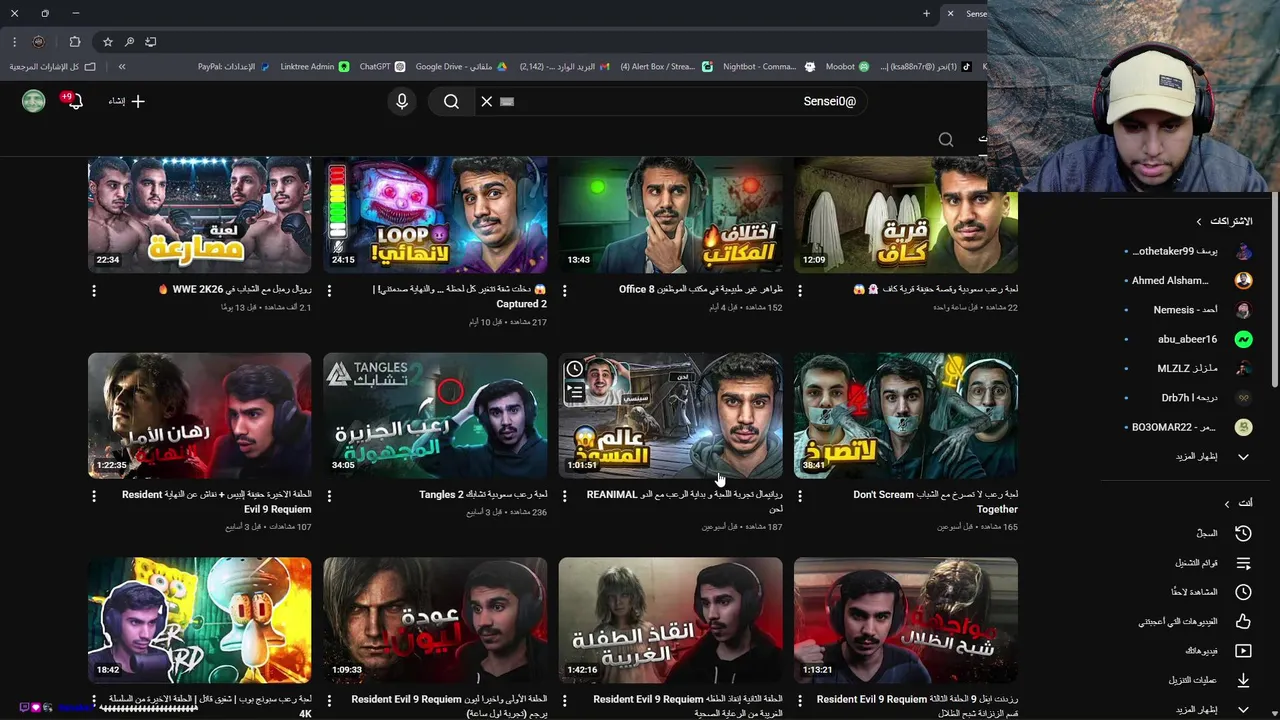Open the on-screen keyboard icon in the search box

coord(507,101)
